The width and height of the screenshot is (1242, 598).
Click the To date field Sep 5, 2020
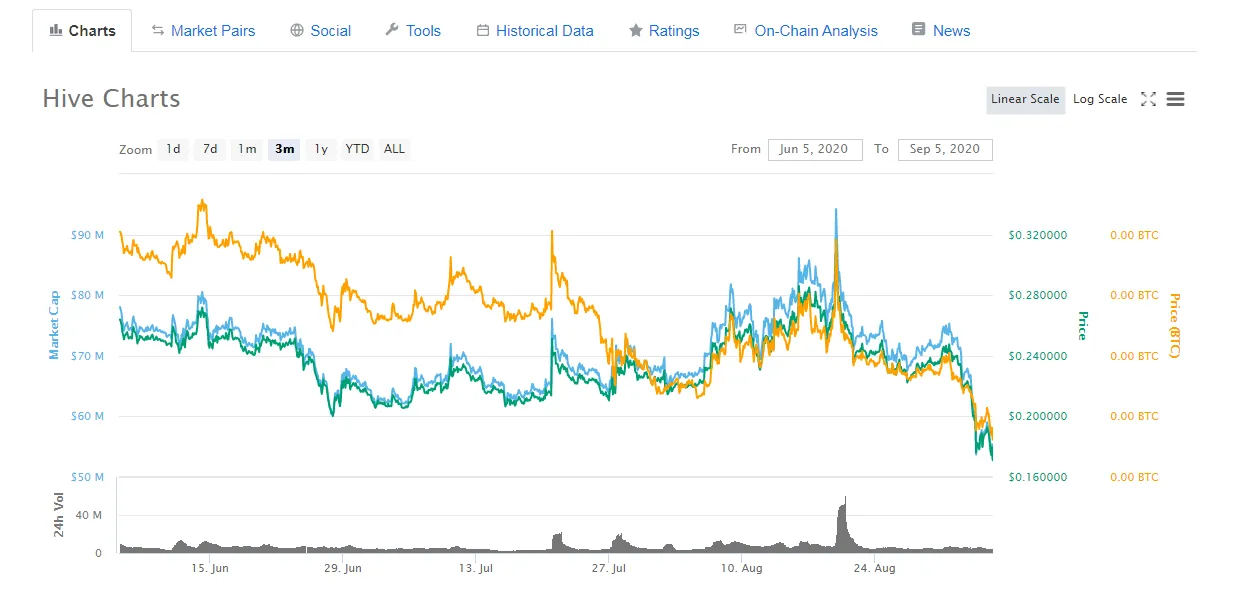point(945,149)
